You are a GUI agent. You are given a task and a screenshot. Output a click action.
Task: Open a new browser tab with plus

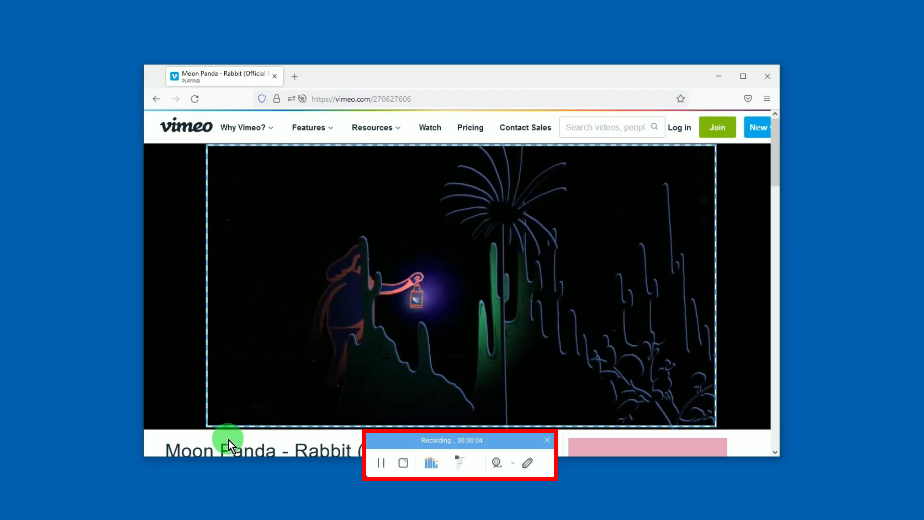coord(295,77)
